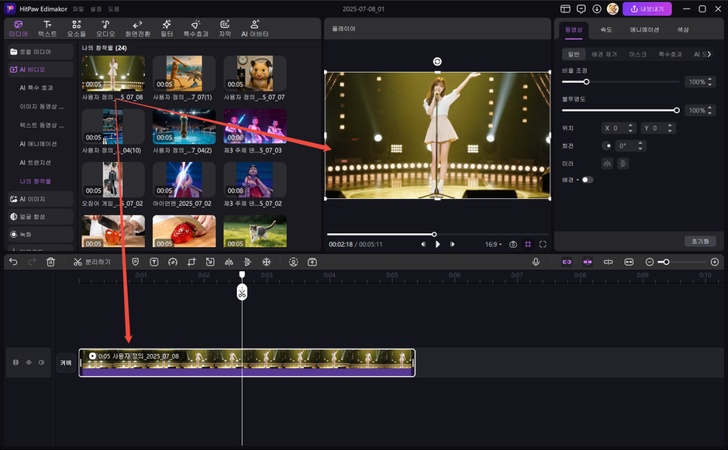Image resolution: width=728 pixels, height=450 pixels.
Task: Click the timeline zoom slider handle
Action: [666, 262]
